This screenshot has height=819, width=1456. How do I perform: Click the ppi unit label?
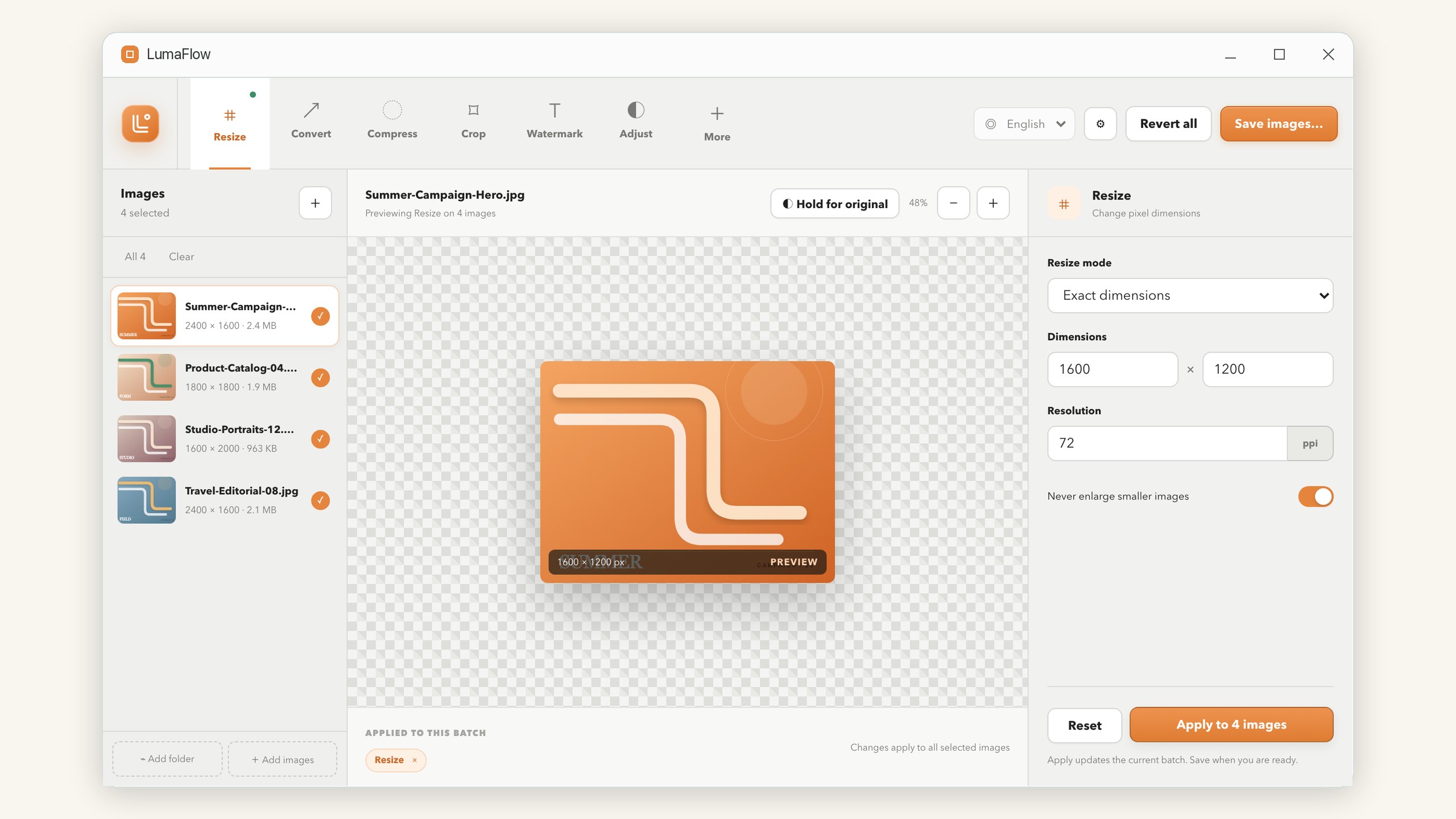[1310, 443]
